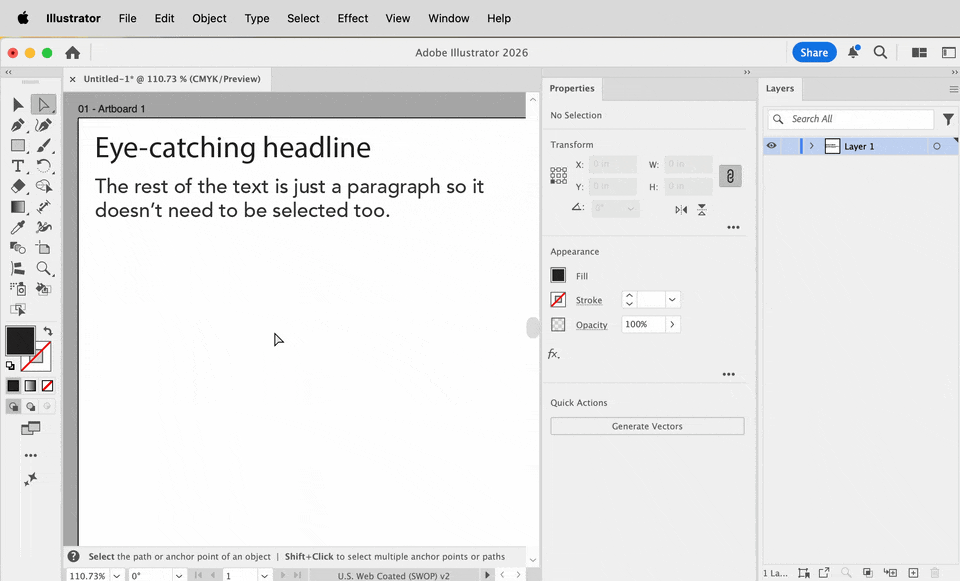Toggle constrain width and height proportions
960x581 pixels.
[x=730, y=176]
